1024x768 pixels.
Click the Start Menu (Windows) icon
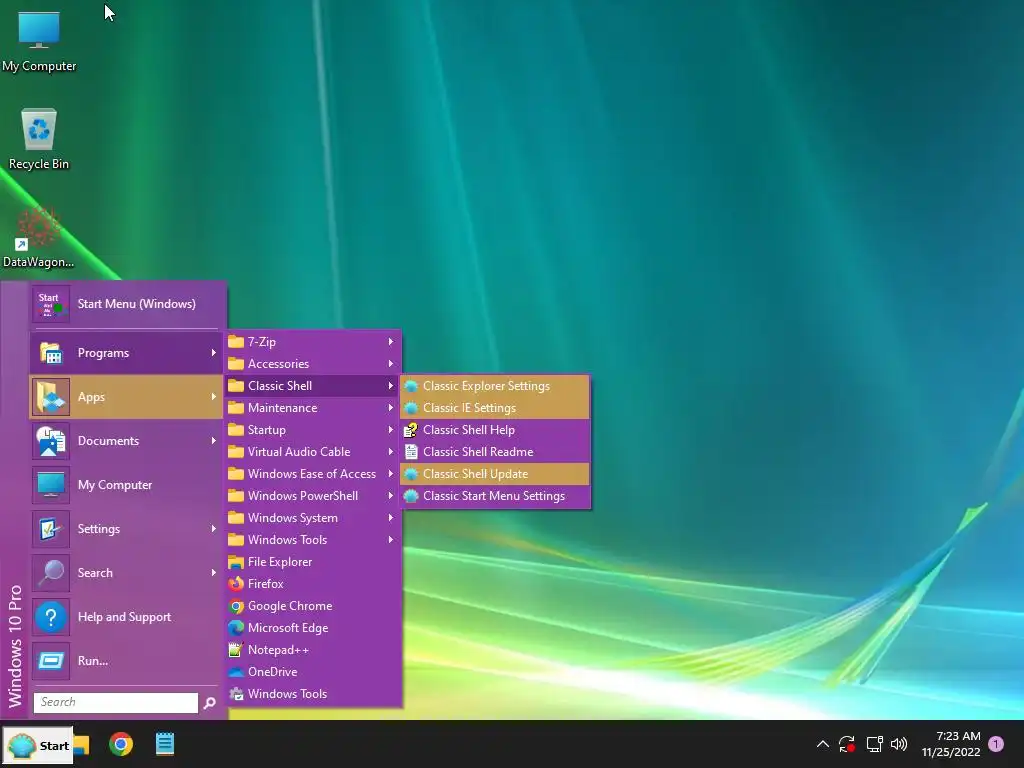[x=50, y=304]
